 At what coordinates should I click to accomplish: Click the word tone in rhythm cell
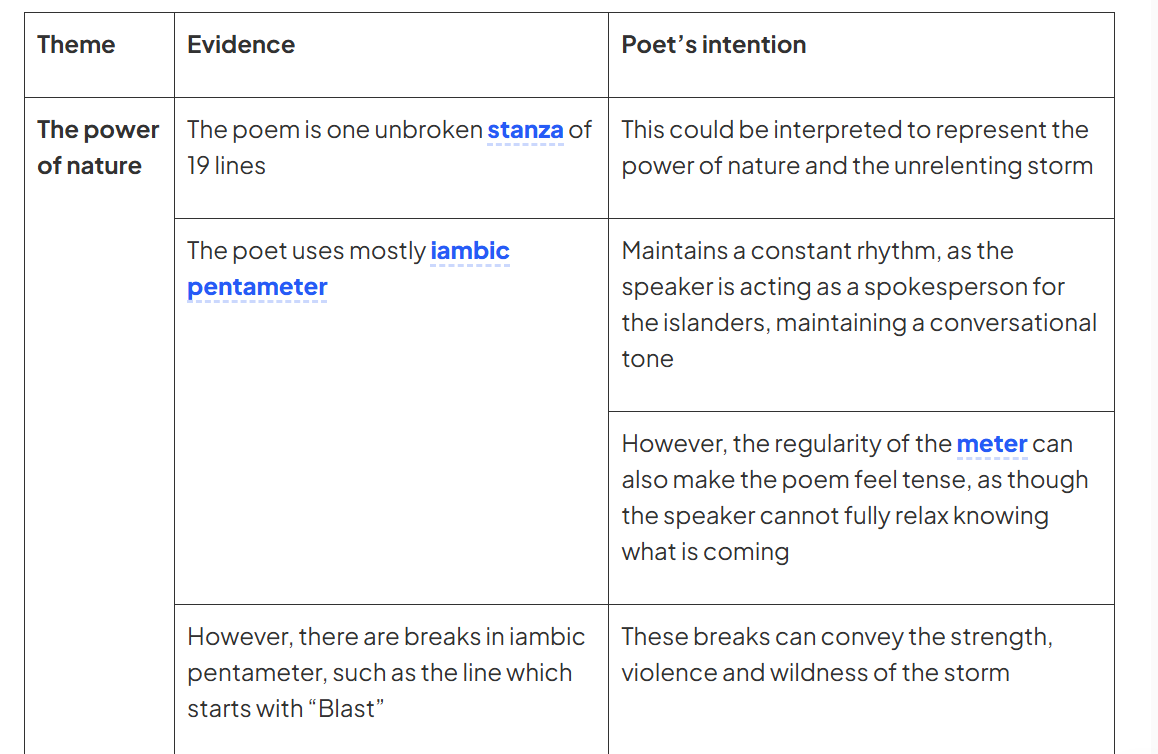(647, 359)
